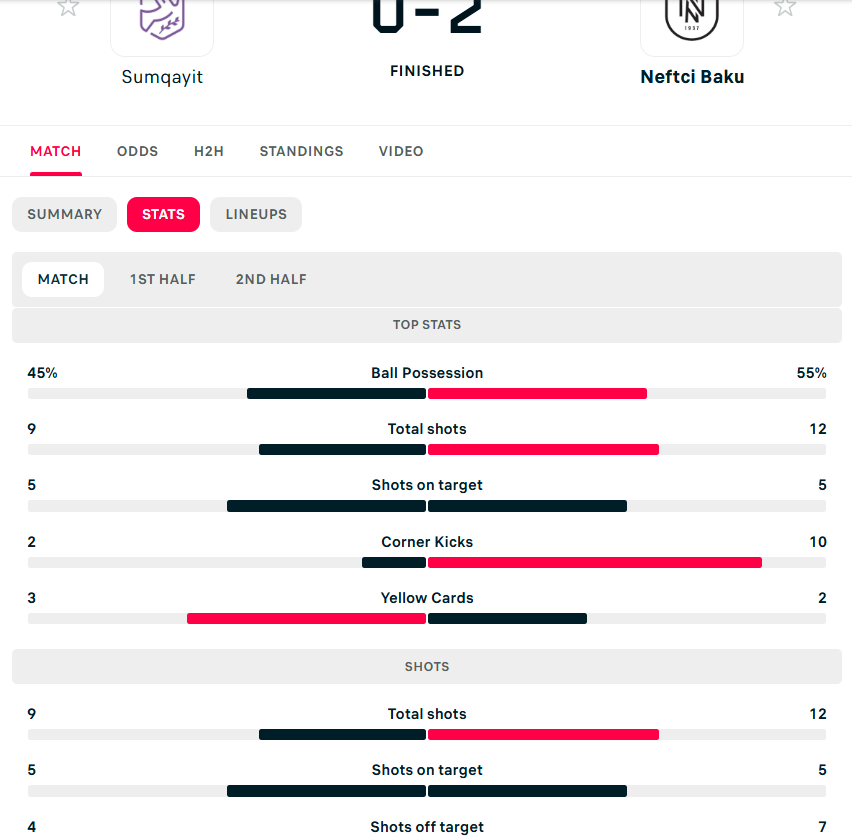Click the Sumqayit team name
The image size is (852, 836).
click(162, 77)
